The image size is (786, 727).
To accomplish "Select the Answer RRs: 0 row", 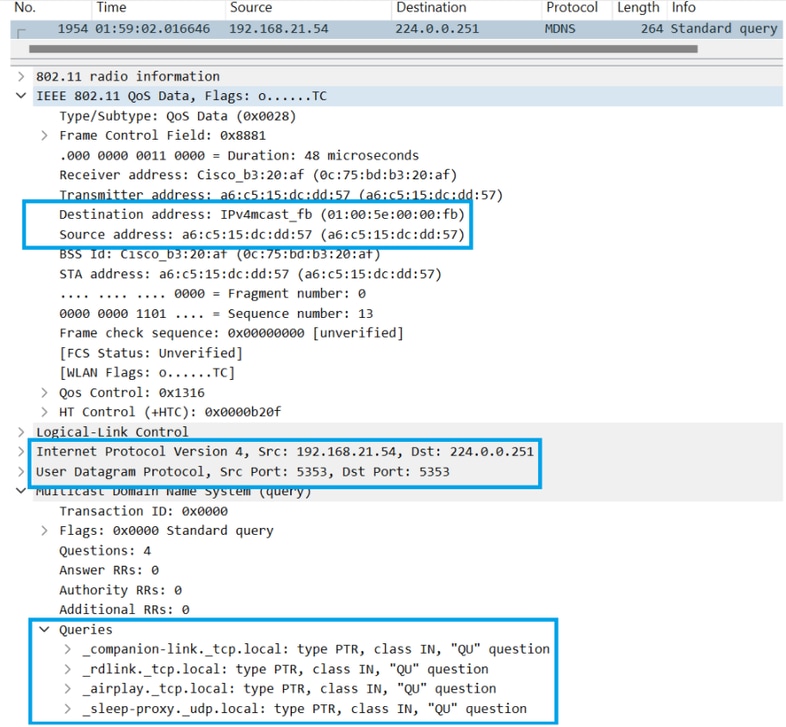I will pyautogui.click(x=109, y=571).
